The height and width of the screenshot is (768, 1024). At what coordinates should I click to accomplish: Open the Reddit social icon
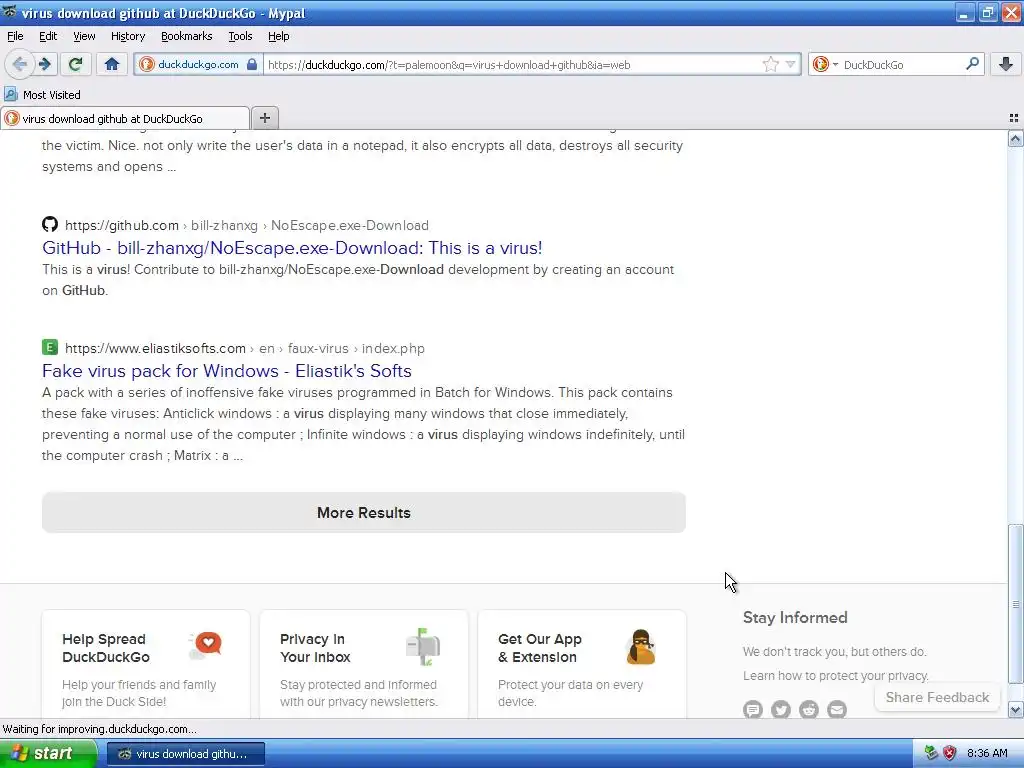pyautogui.click(x=808, y=709)
